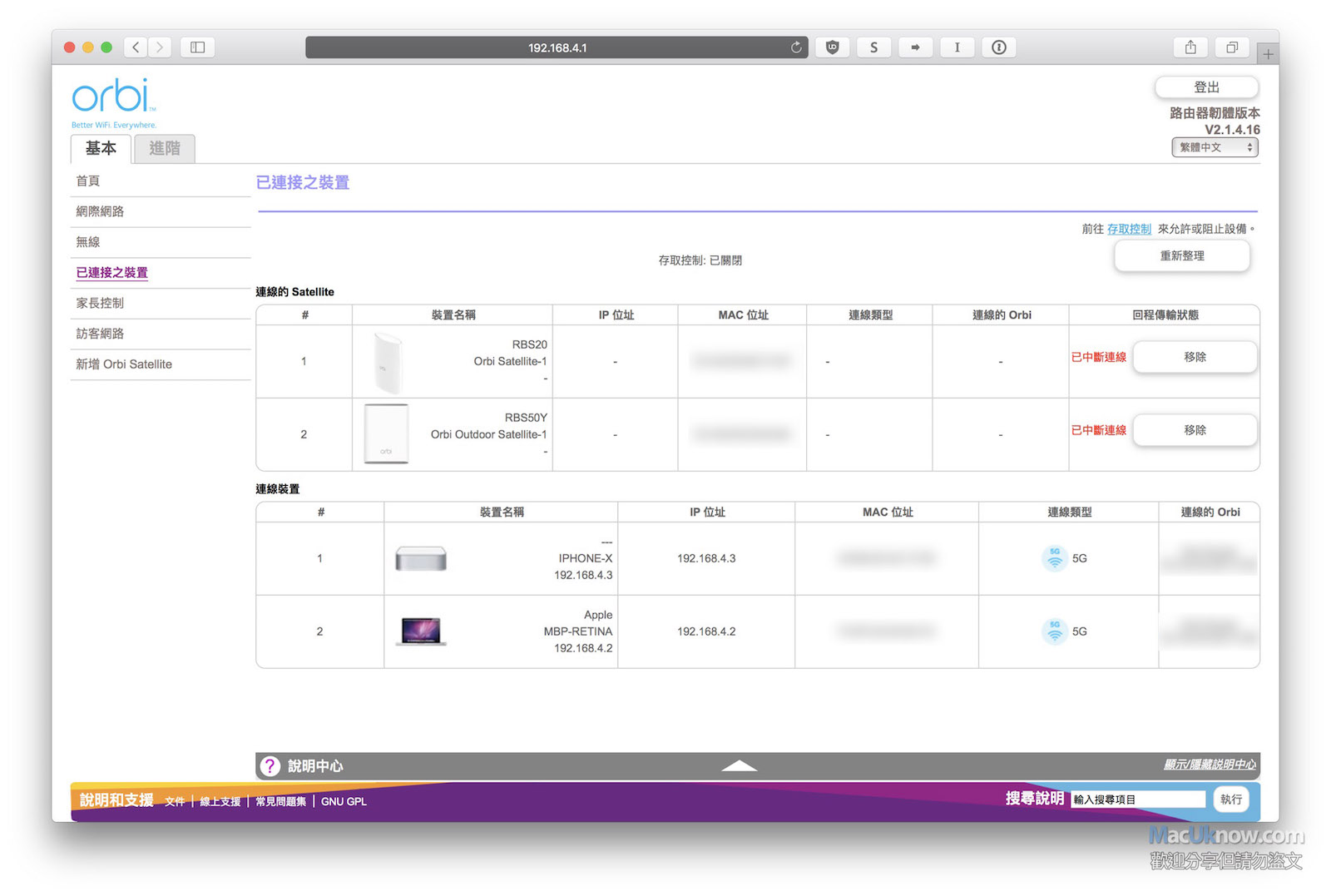This screenshot has height=896, width=1331.
Task: Open the language dropdown showing 繁體中文
Action: tap(1215, 147)
